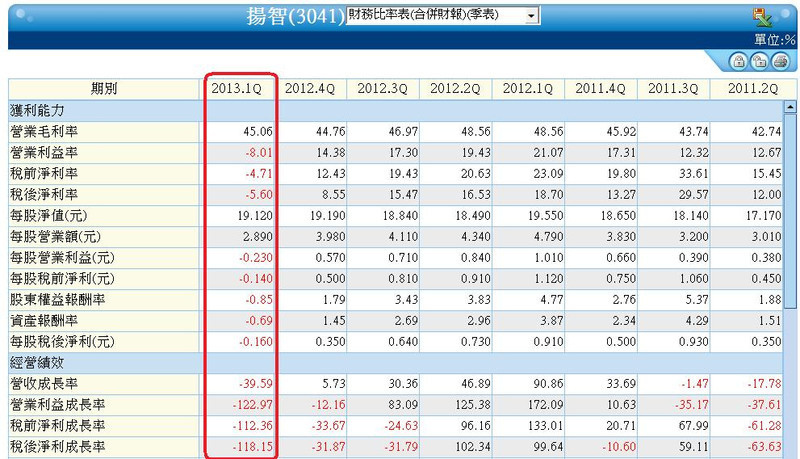Image resolution: width=800 pixels, height=459 pixels.
Task: Click the open padlock unlock icon
Action: (760, 62)
